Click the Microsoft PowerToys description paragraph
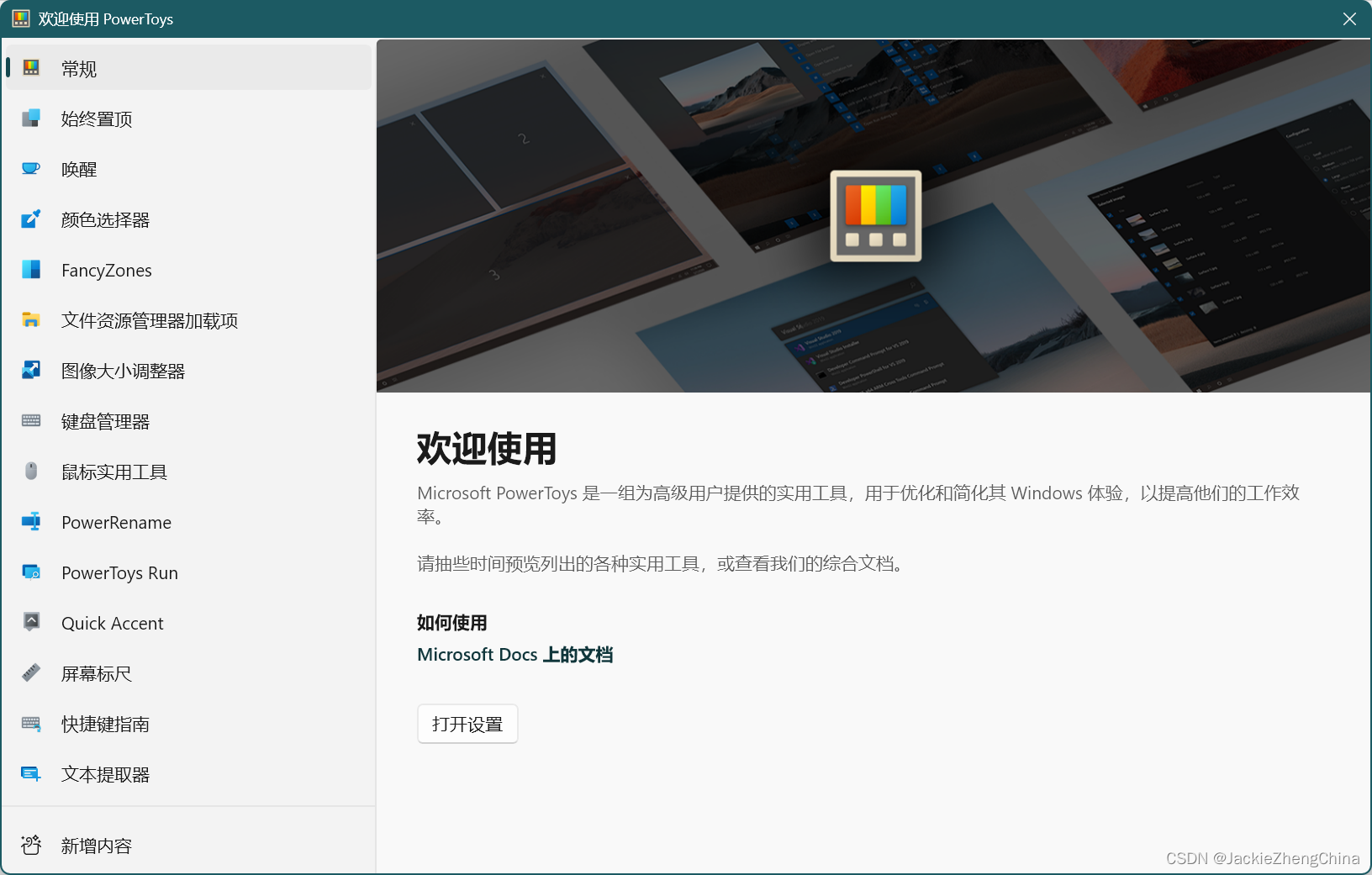 click(x=858, y=504)
